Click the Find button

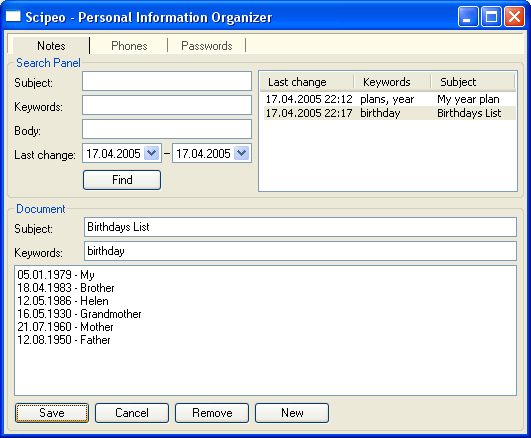122,180
